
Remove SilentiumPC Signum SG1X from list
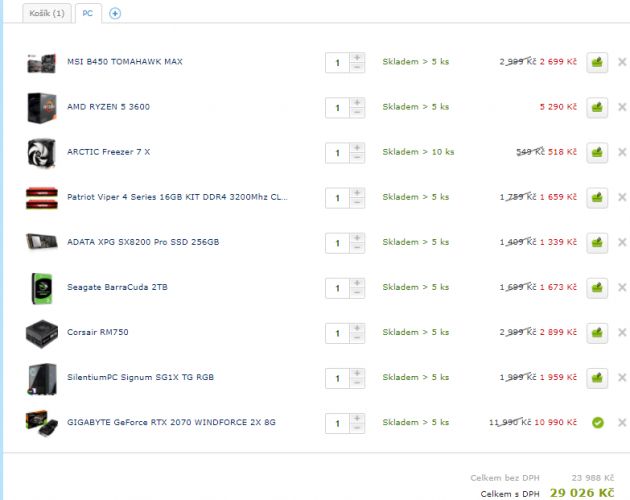click(622, 377)
